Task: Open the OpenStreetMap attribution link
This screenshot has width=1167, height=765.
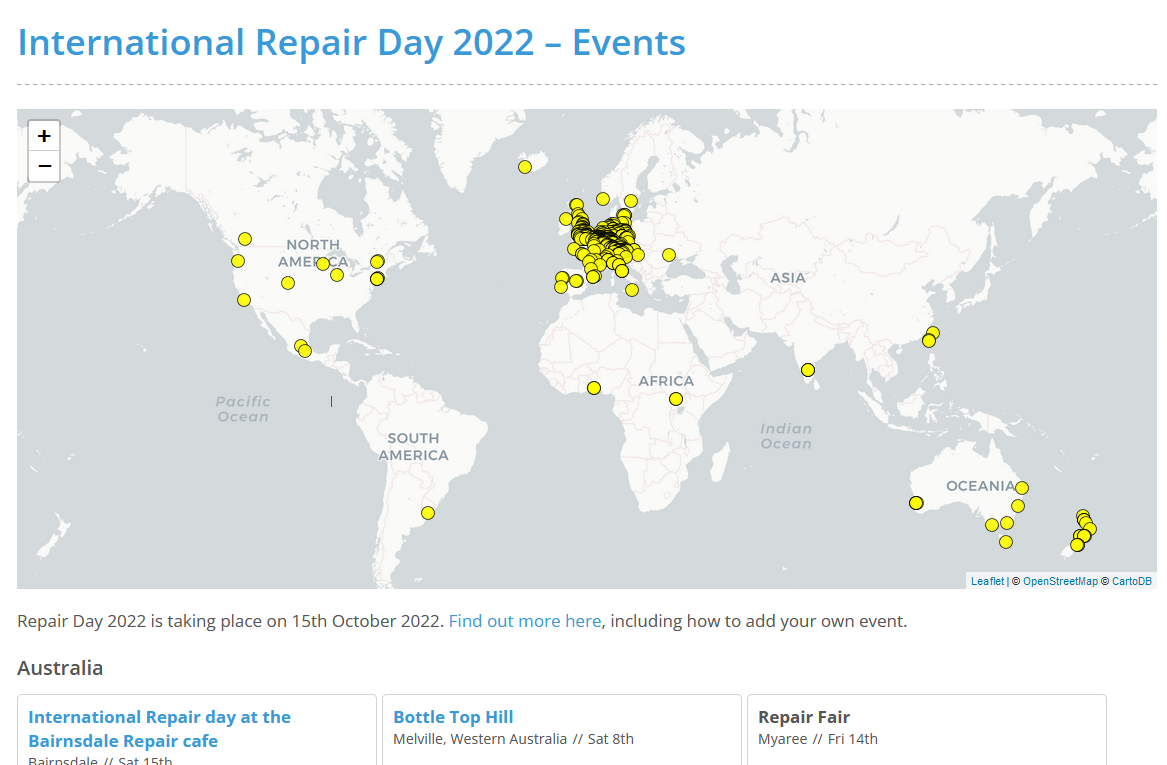Action: 1060,581
